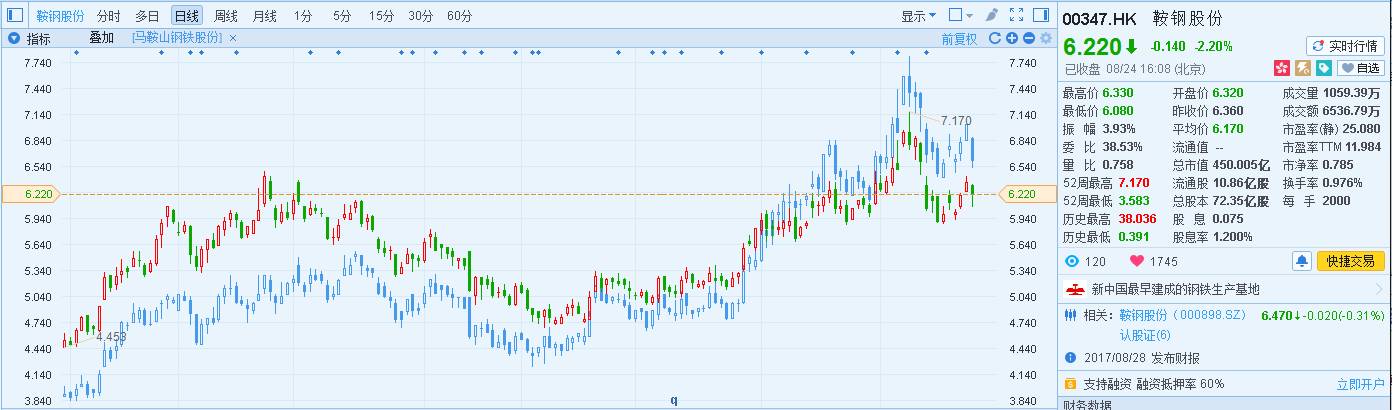Screen dimensions: 1392x410
Task: Click the 成交量 1059.39万 value
Action: click(x=1353, y=93)
